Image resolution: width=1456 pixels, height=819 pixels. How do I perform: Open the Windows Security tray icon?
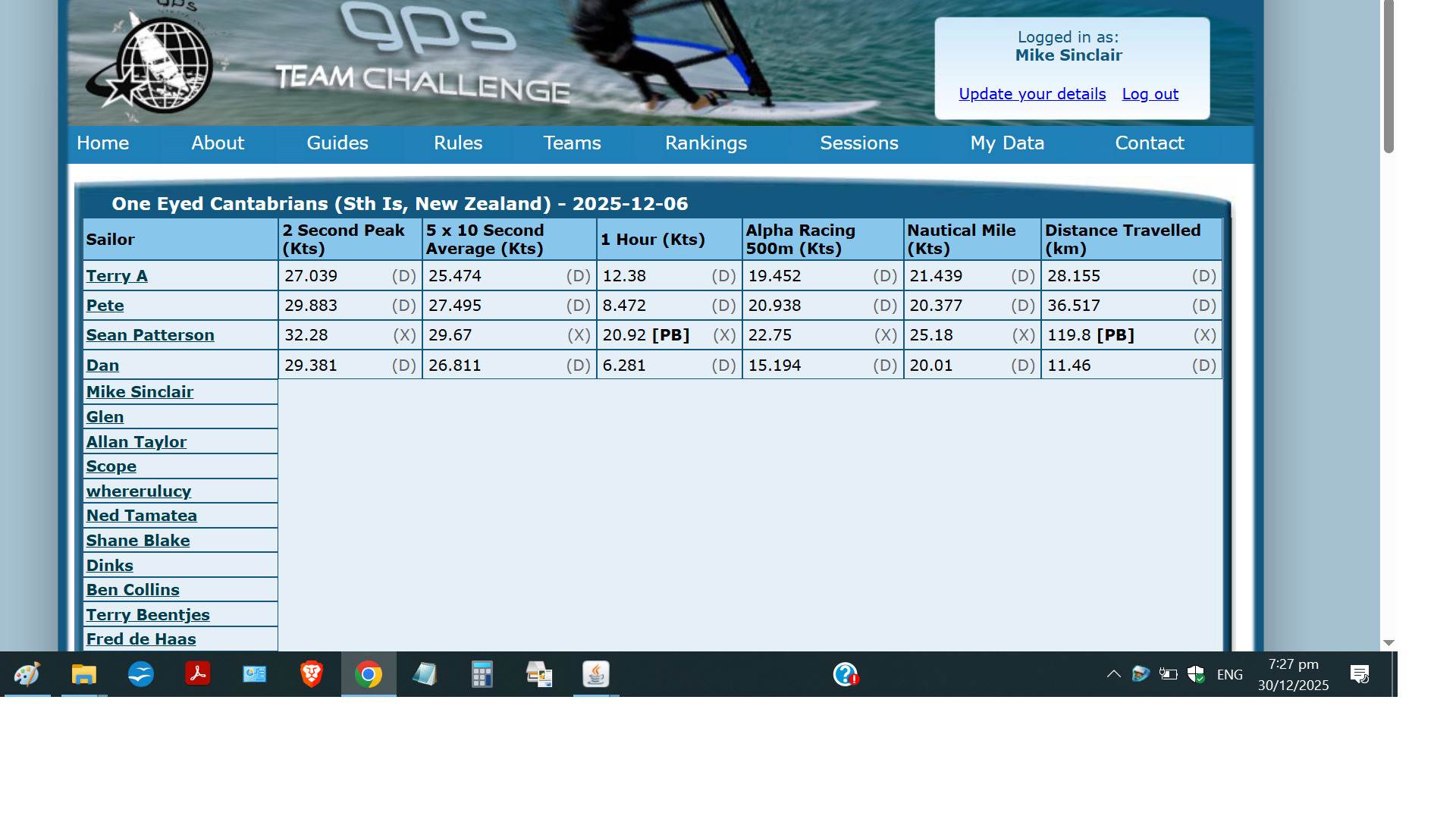tap(1196, 674)
